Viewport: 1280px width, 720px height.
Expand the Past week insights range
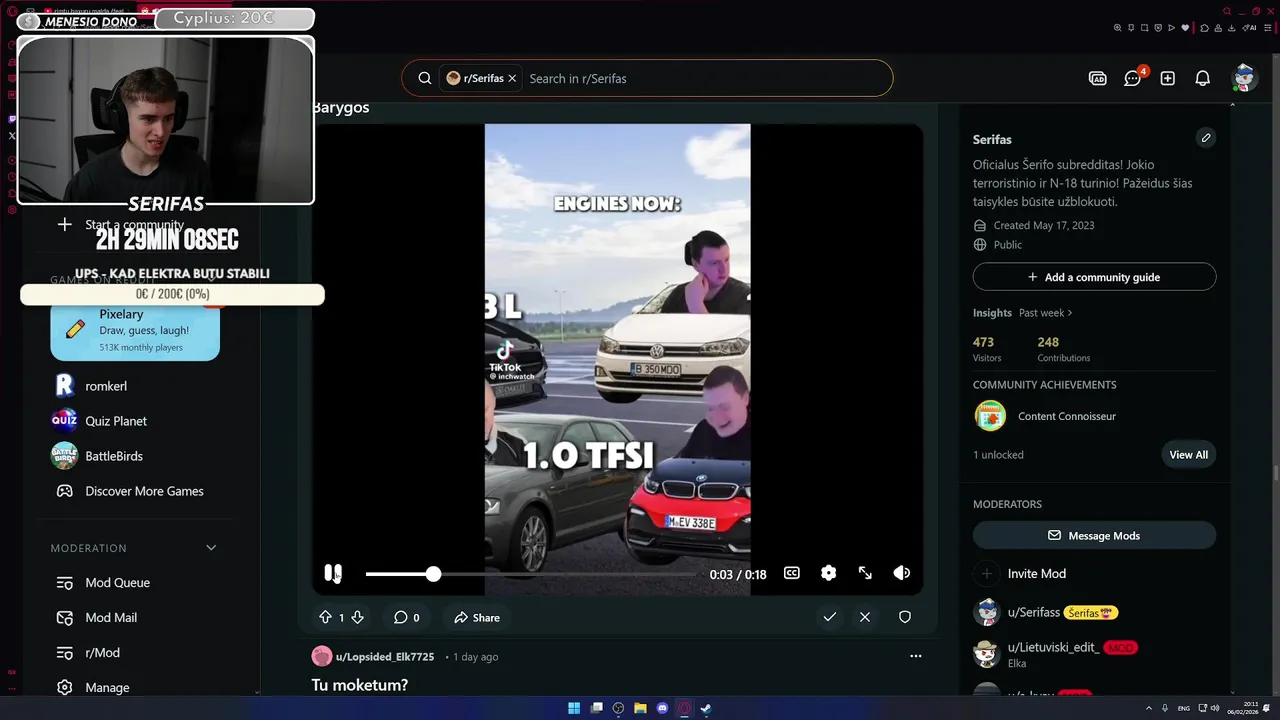tap(1045, 313)
